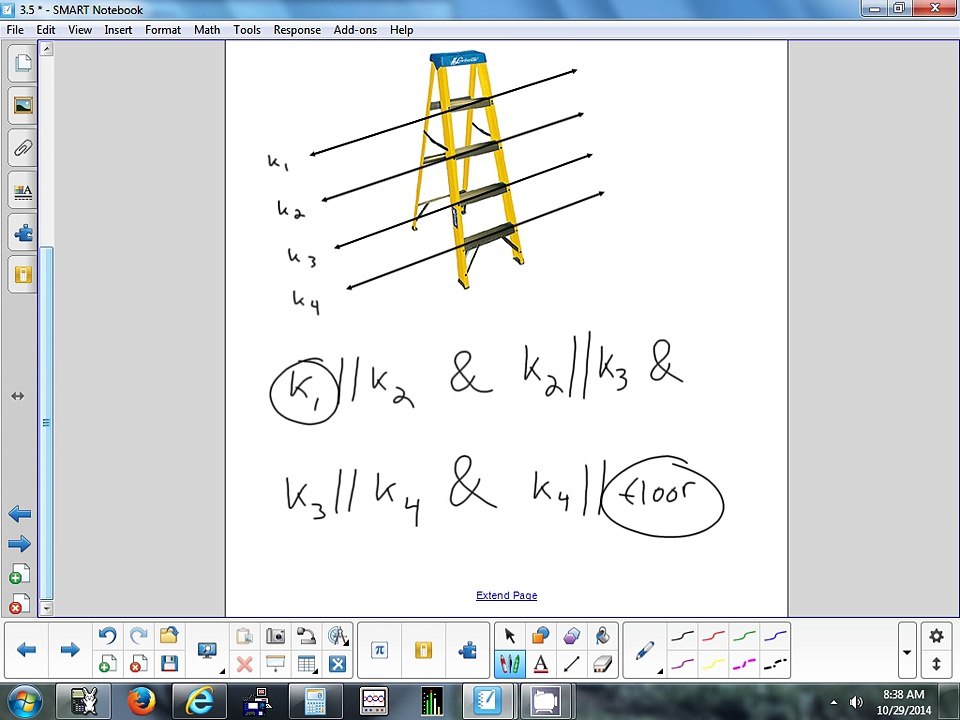960x720 pixels.
Task: Open the Table insert grid menu
Action: pos(306,664)
